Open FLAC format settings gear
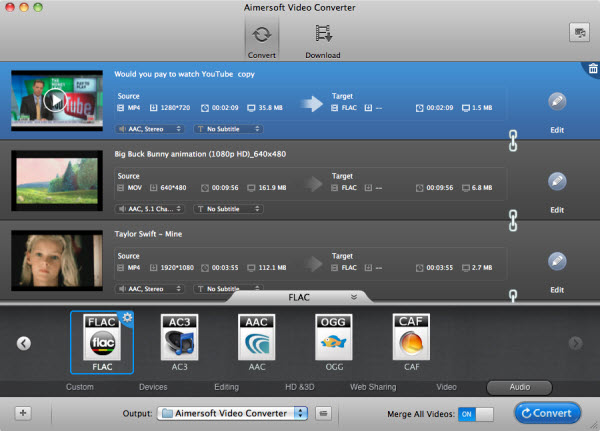Viewport: 600px width, 431px height. coord(127,317)
